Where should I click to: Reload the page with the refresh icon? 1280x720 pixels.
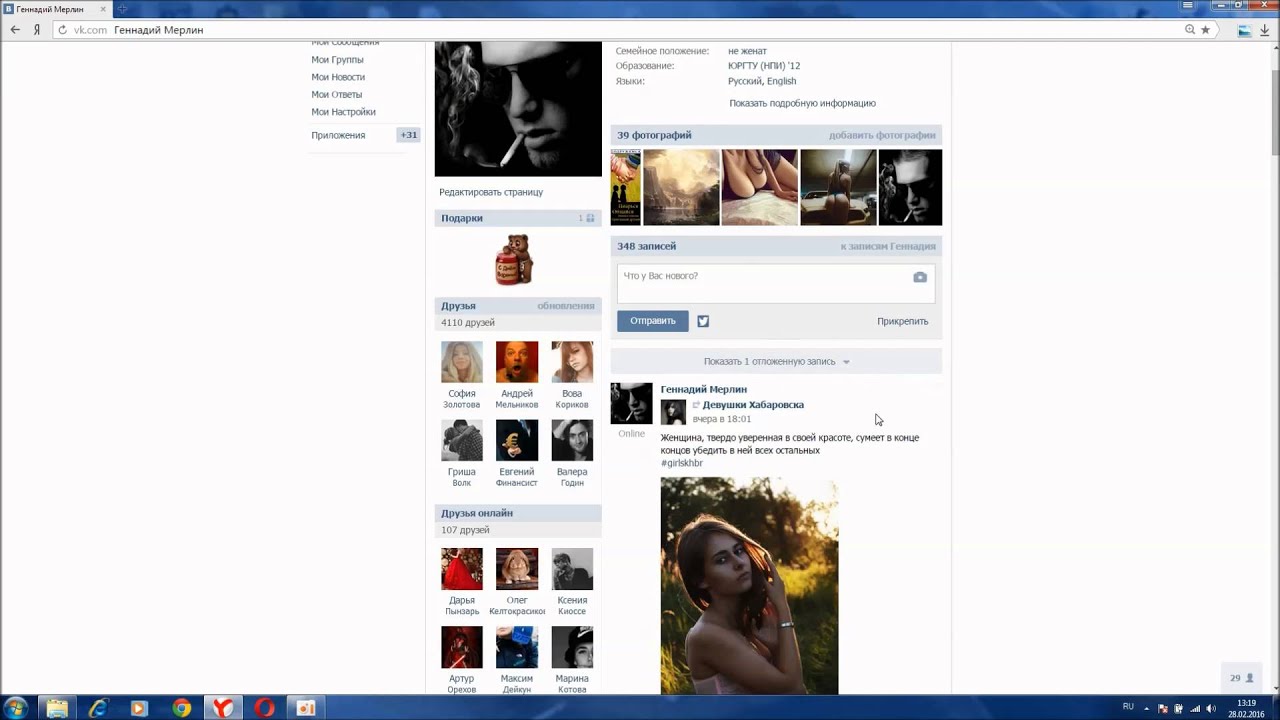click(x=63, y=30)
